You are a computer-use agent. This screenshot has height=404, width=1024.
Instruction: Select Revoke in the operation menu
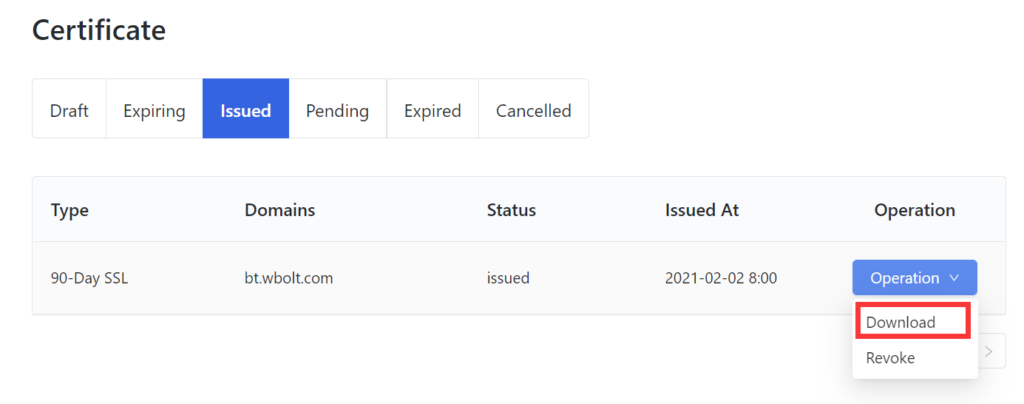(890, 358)
